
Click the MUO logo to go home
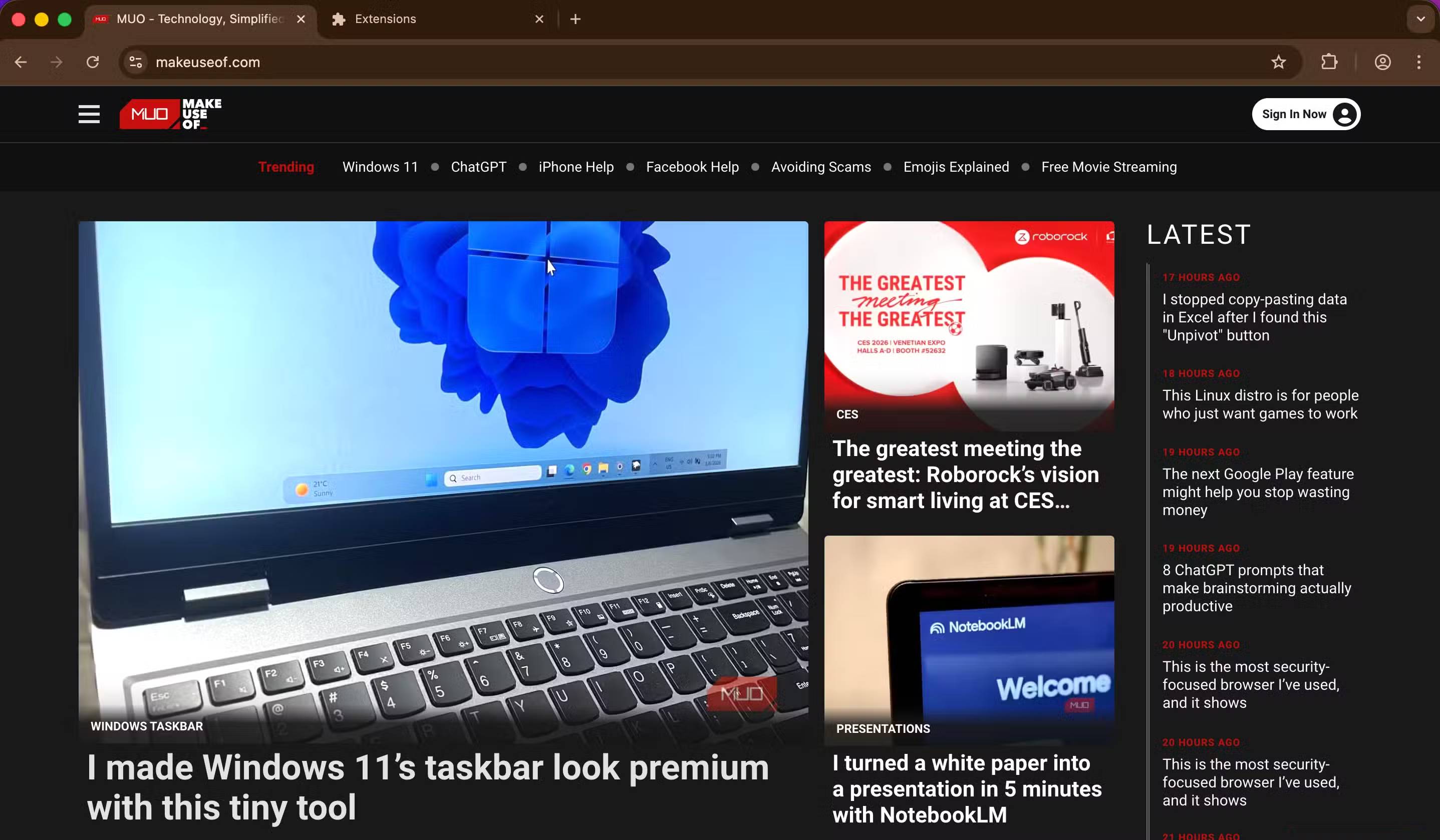(170, 114)
